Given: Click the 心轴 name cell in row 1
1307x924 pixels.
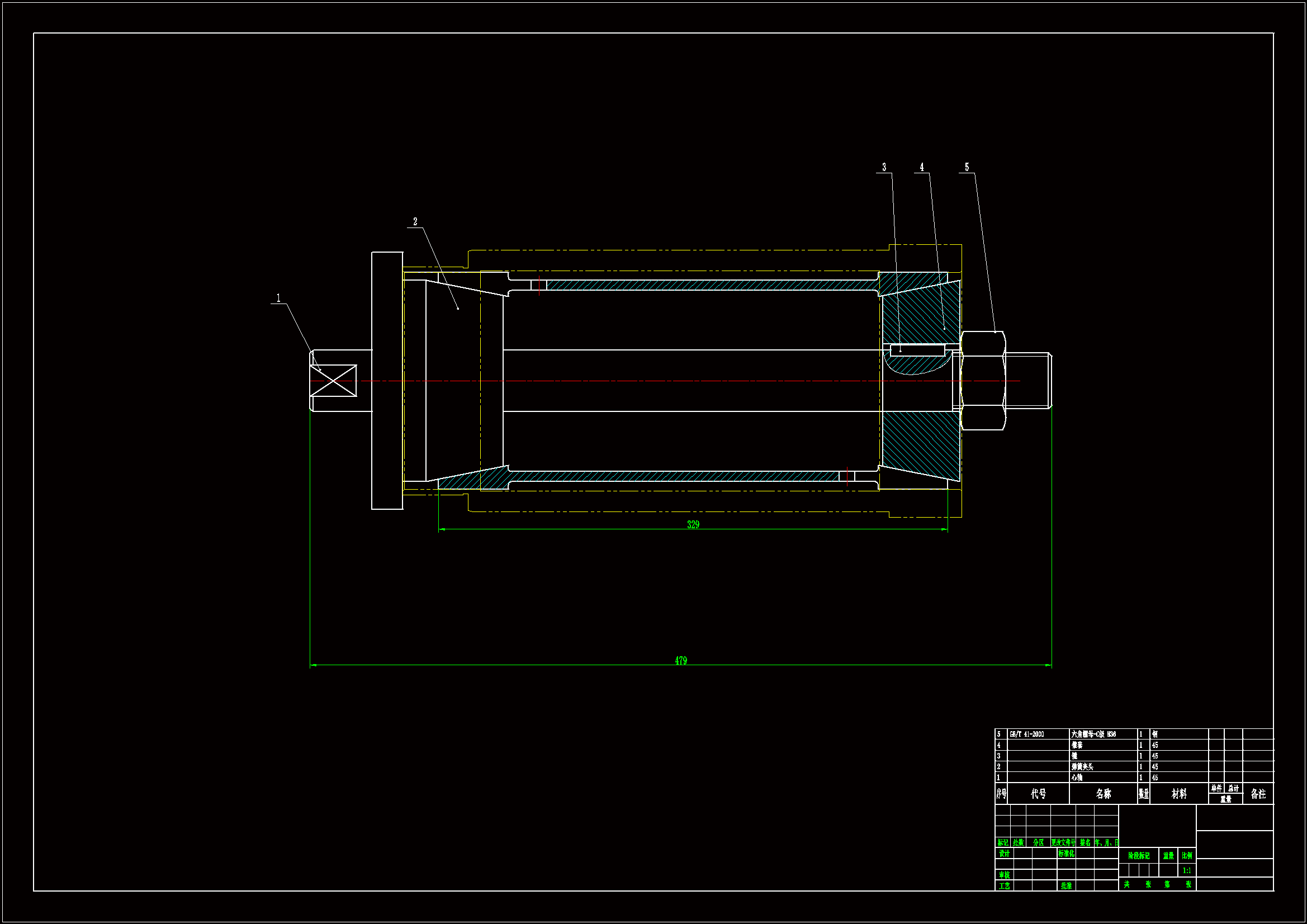Looking at the screenshot, I should click(1077, 777).
